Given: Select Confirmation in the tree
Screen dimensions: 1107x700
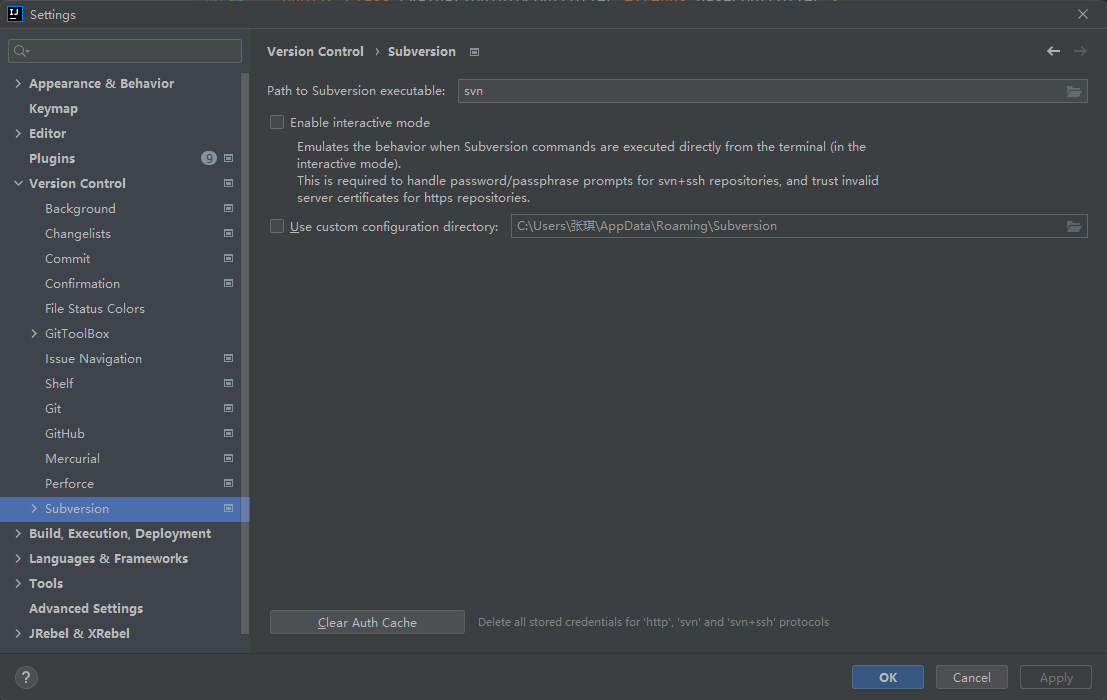Looking at the screenshot, I should pyautogui.click(x=83, y=284).
